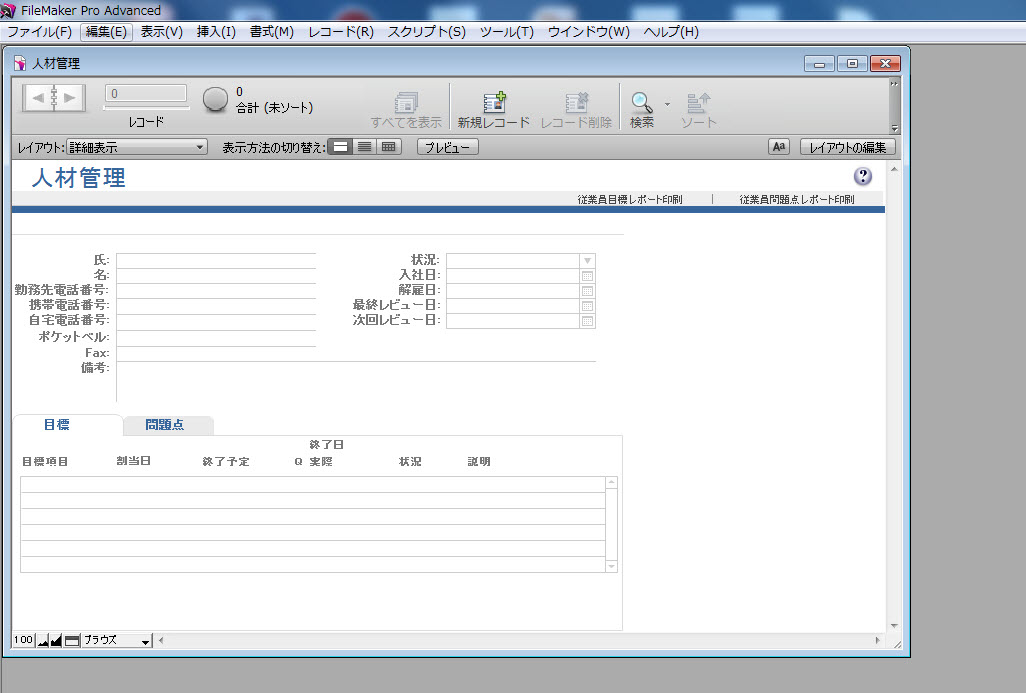Viewport: 1026px width, 693px height.
Task: Create a new record with 新規レコード
Action: pyautogui.click(x=493, y=109)
